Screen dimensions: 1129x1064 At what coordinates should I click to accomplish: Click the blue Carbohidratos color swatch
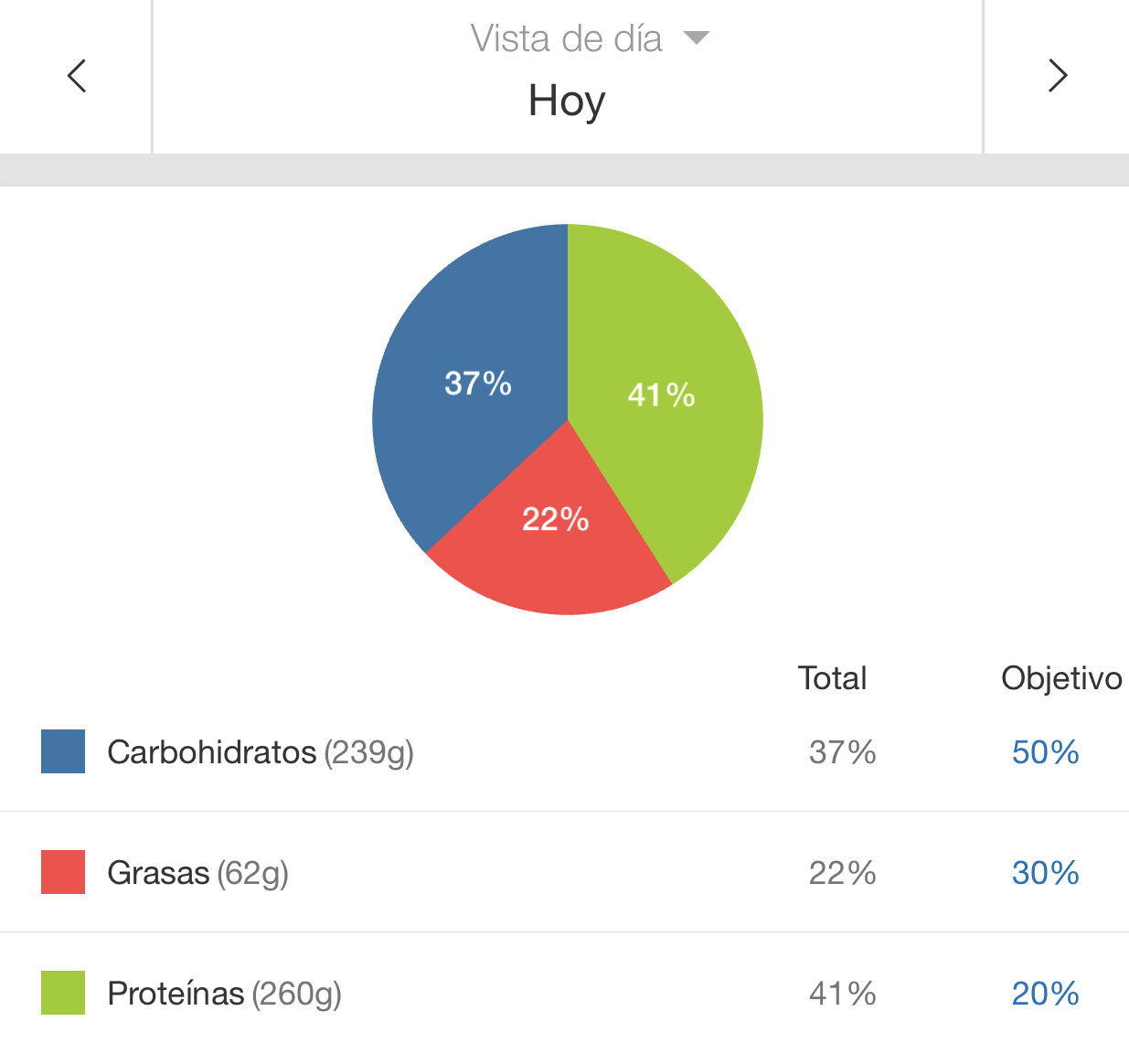(63, 751)
